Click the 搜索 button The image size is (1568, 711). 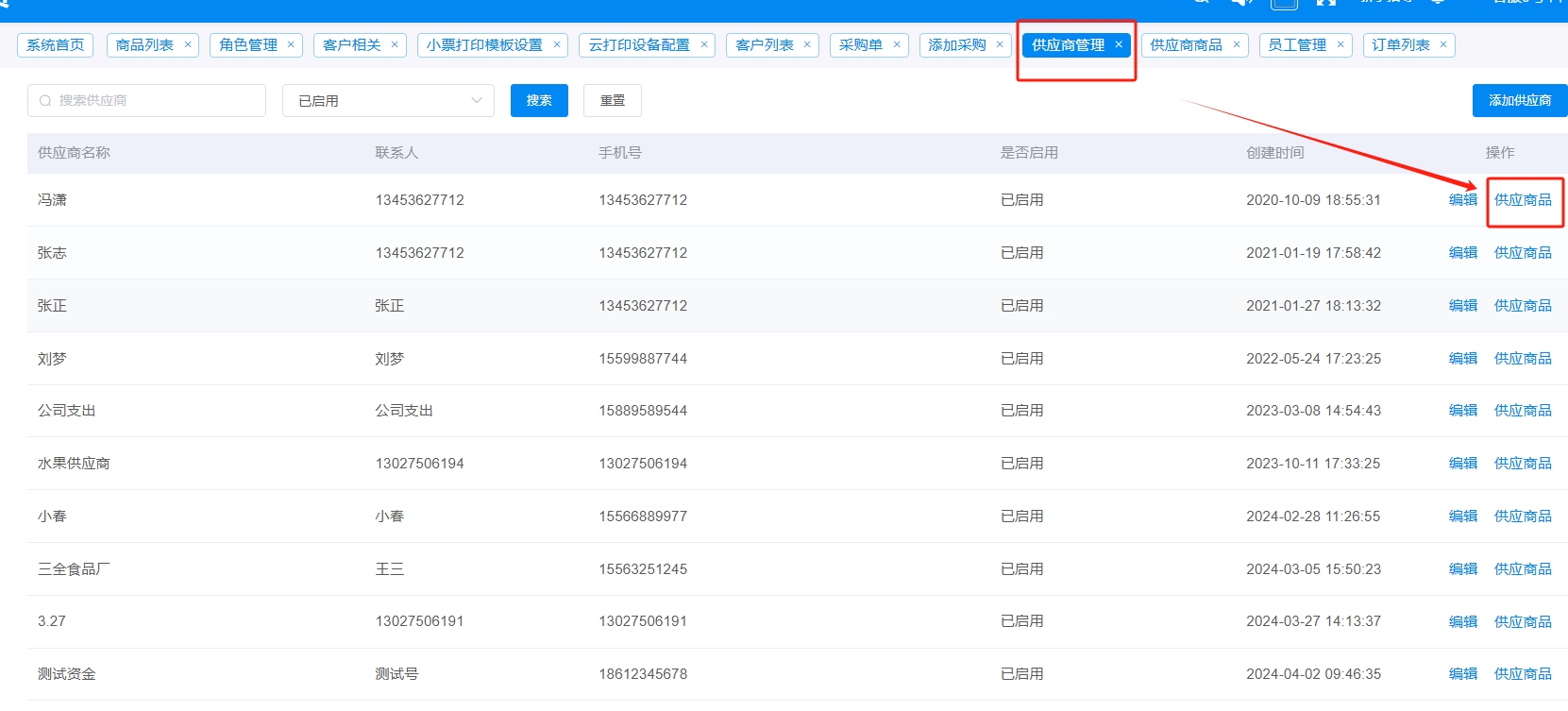click(x=539, y=101)
